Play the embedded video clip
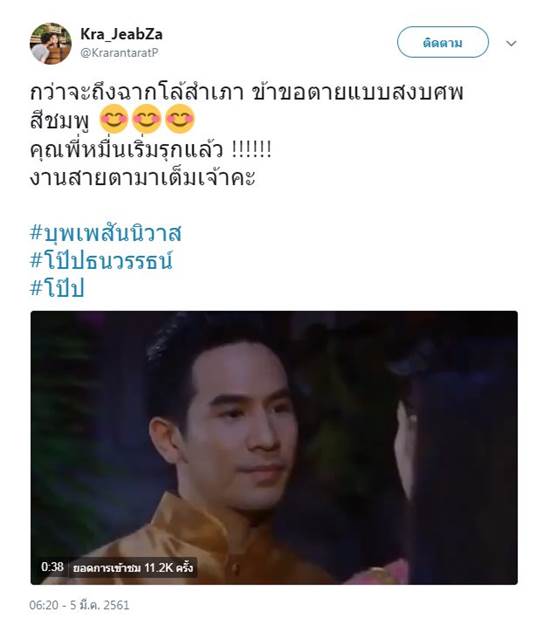The image size is (550, 618). [x=274, y=447]
